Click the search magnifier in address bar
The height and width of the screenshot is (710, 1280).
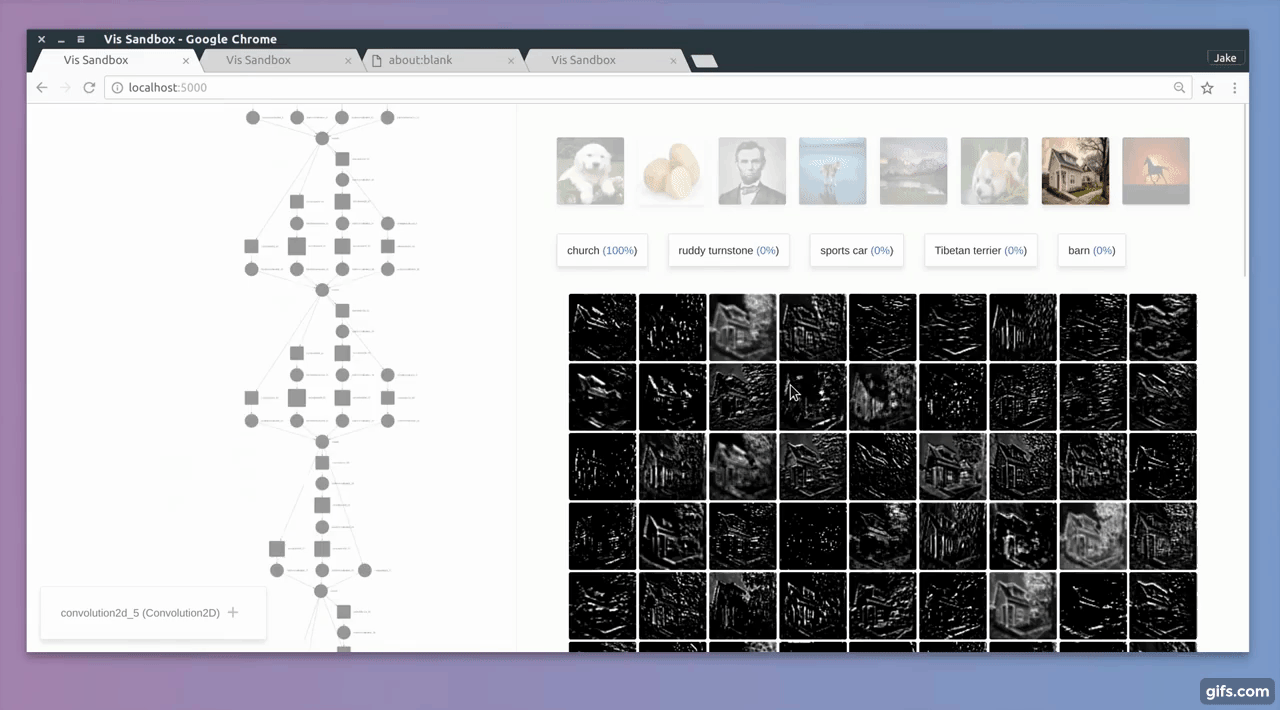tap(1180, 88)
